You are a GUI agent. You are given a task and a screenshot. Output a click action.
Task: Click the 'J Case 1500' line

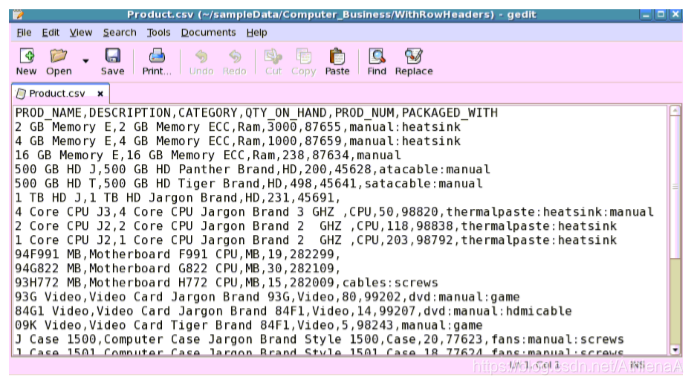click(x=320, y=339)
